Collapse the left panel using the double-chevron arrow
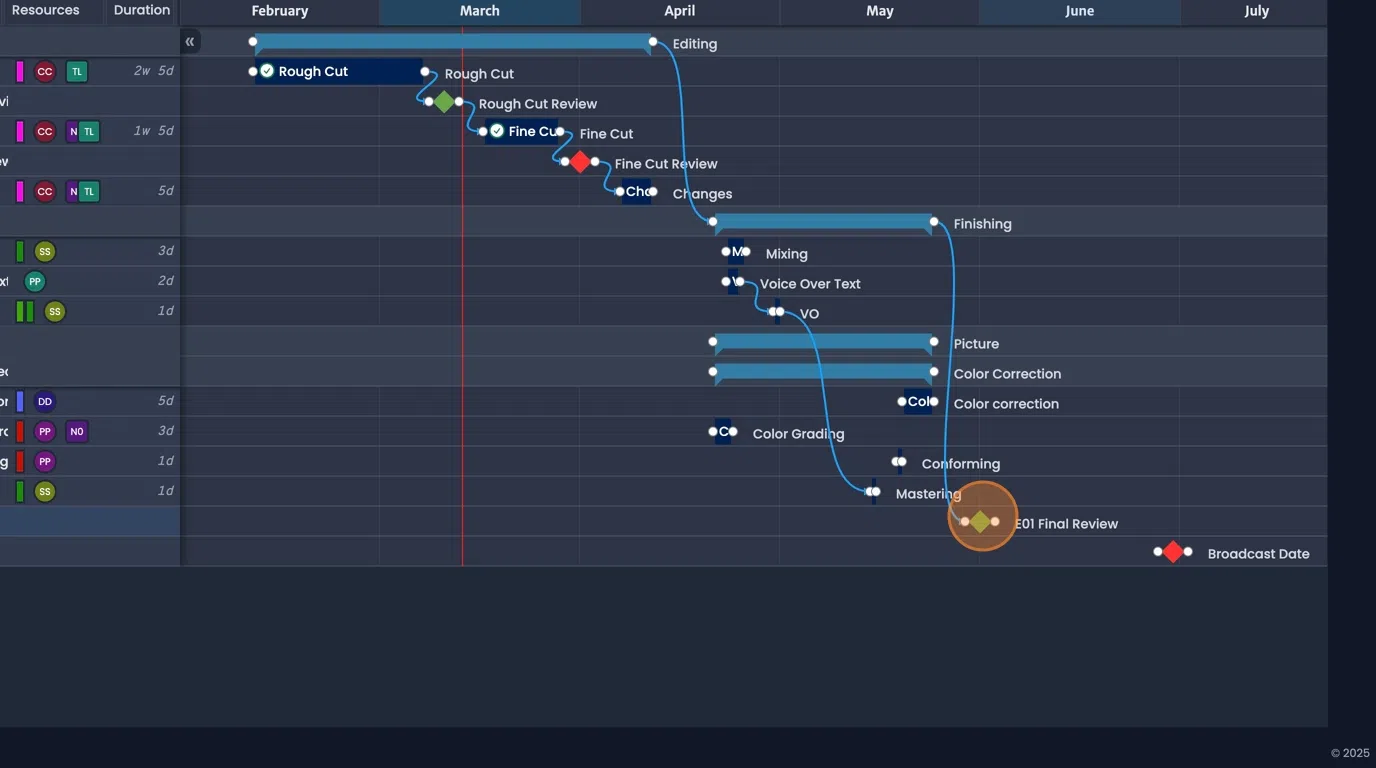1376x768 pixels. coord(190,42)
